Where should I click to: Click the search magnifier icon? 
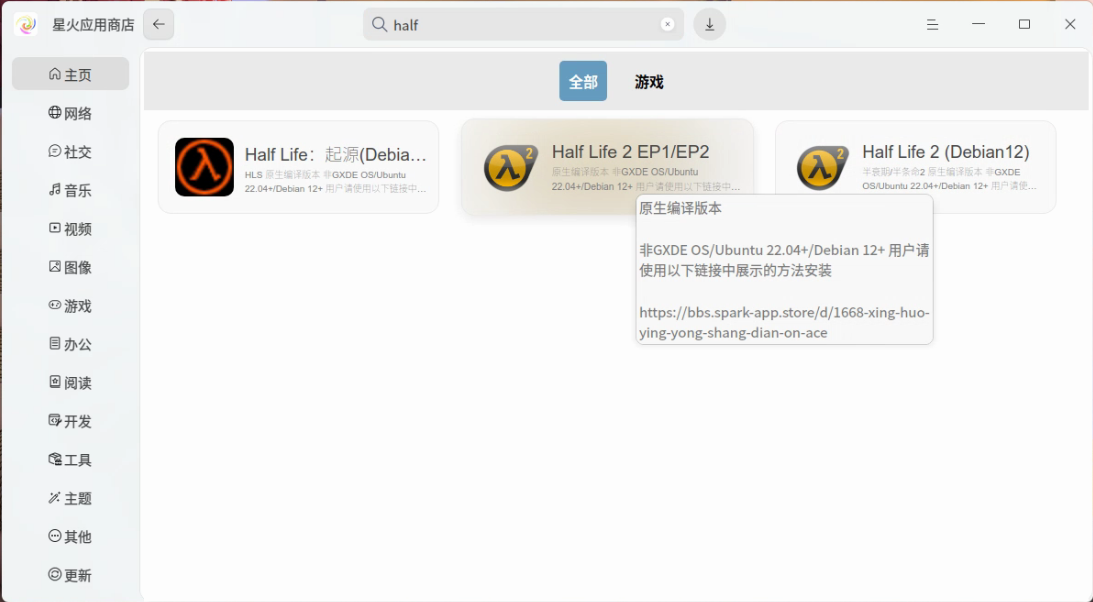tap(379, 24)
